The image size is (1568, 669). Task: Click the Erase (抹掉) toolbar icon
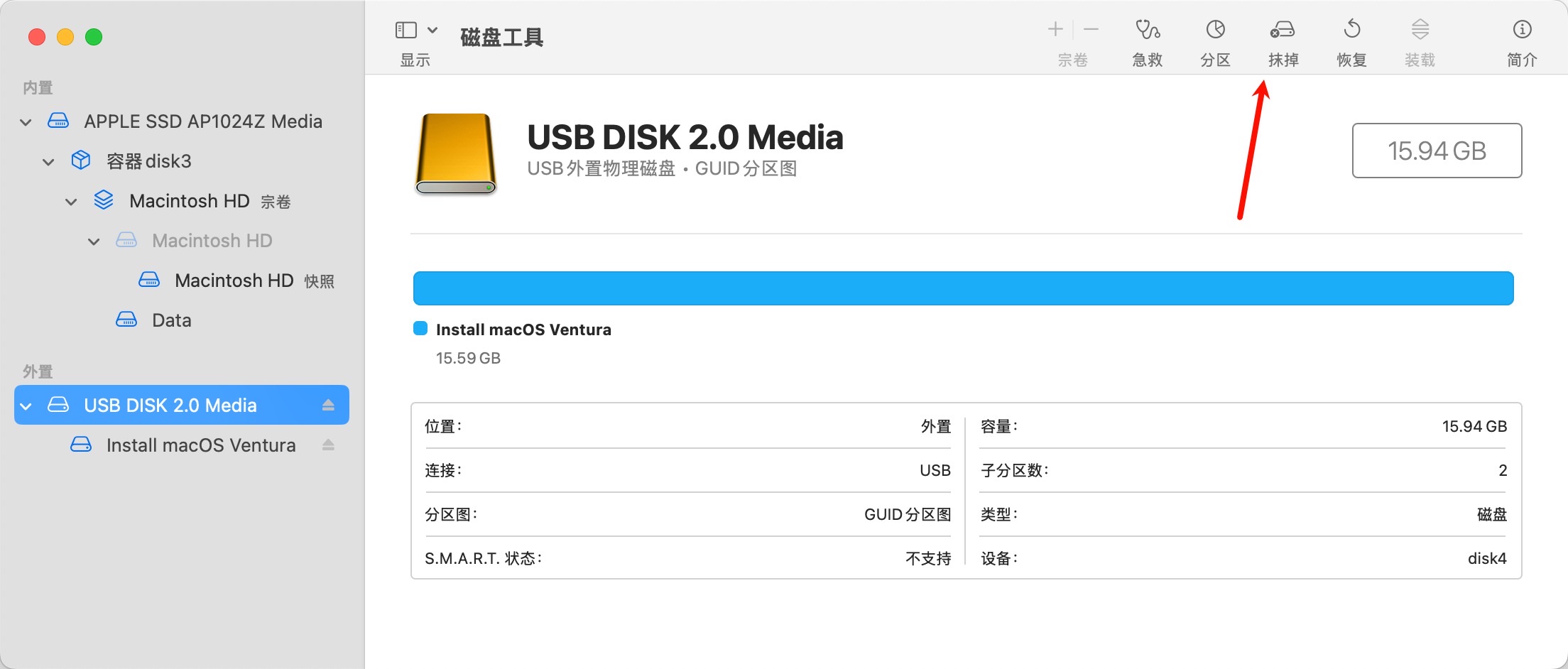pyautogui.click(x=1283, y=30)
